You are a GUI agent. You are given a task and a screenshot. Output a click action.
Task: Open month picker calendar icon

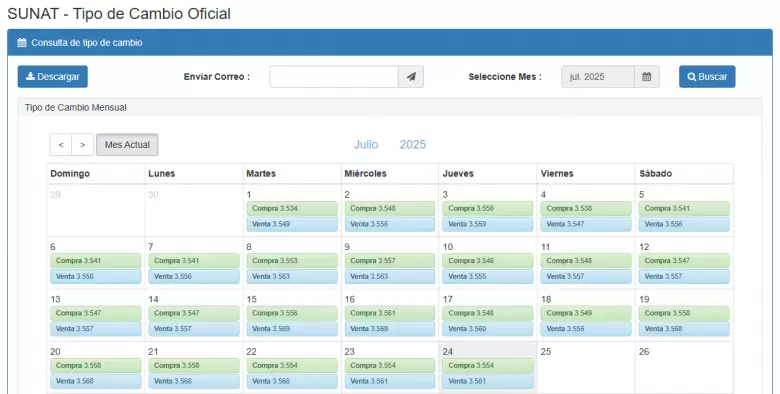click(x=647, y=77)
